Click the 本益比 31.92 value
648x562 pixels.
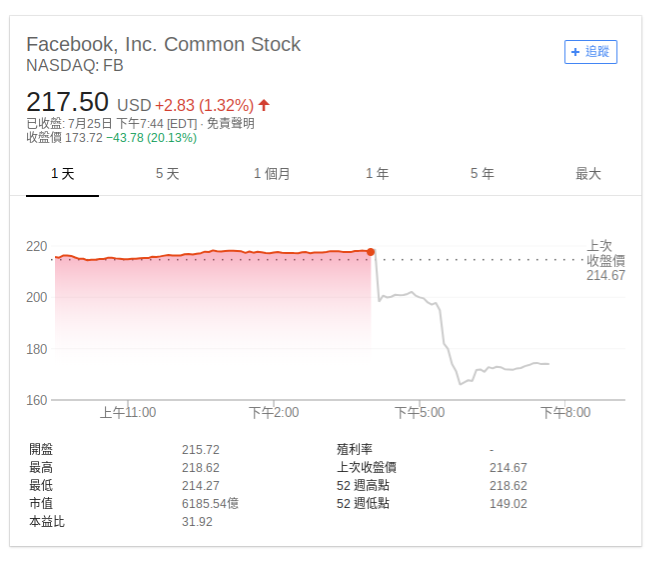point(197,522)
